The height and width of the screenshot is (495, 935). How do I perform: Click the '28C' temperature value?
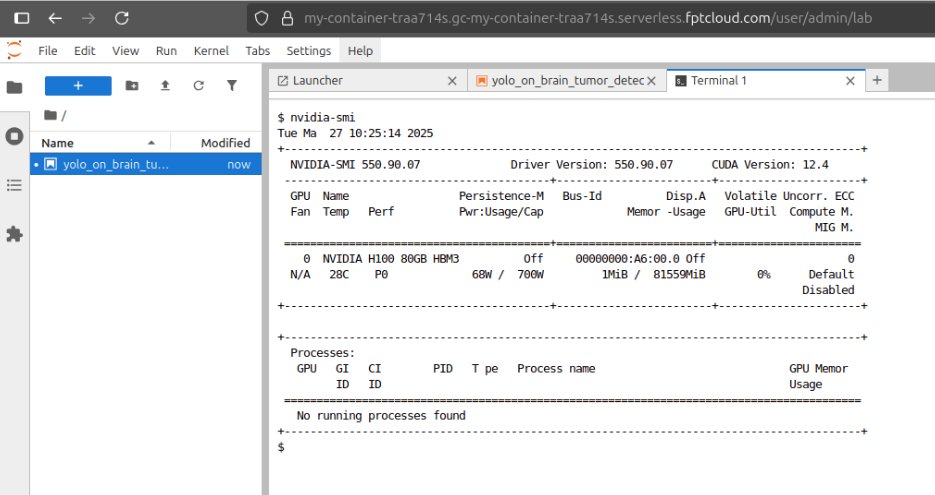pyautogui.click(x=339, y=274)
